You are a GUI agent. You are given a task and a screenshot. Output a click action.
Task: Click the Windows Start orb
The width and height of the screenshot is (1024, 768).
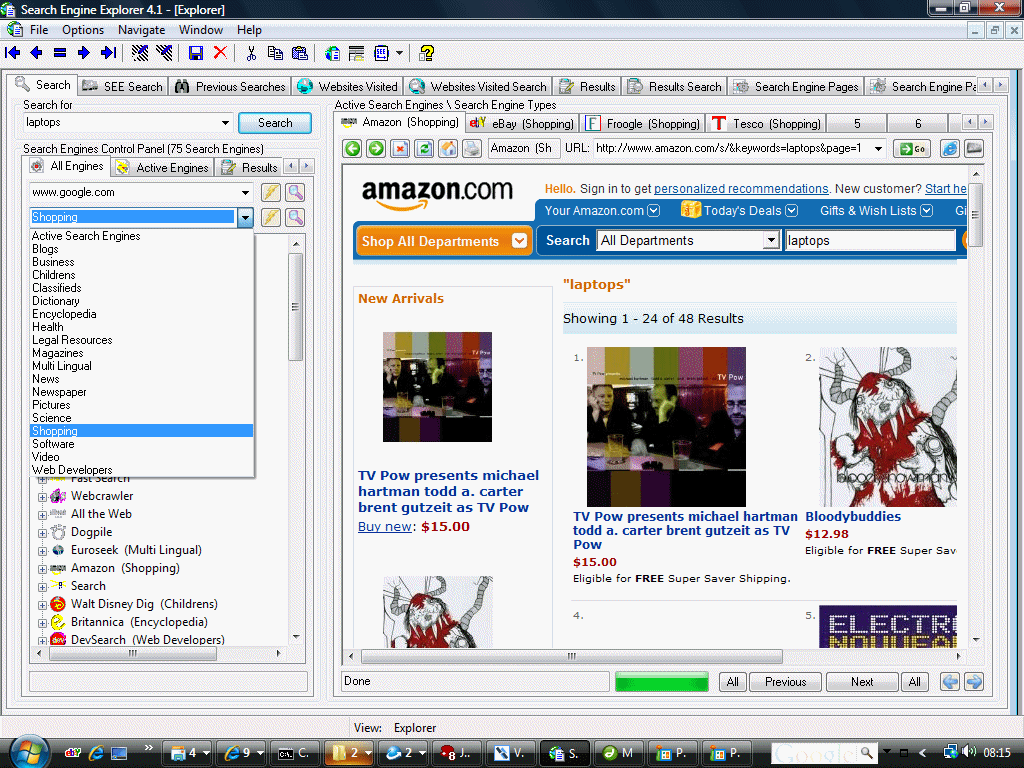[27, 752]
